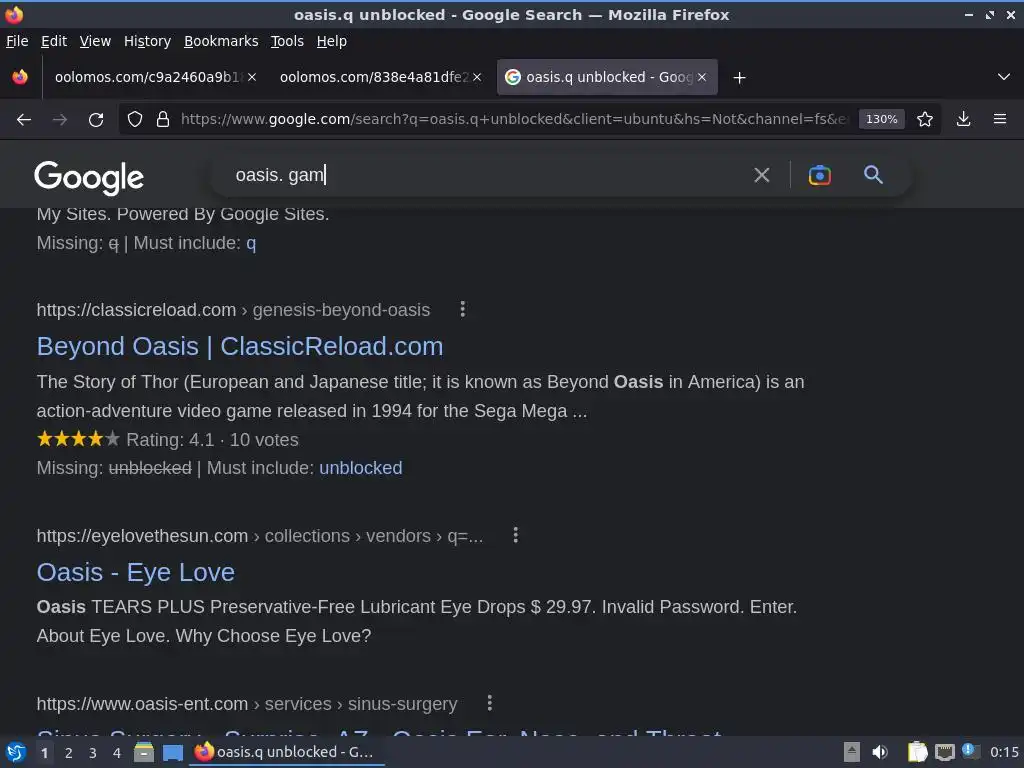This screenshot has height=768, width=1024.
Task: Open options for classicreload.com result
Action: point(463,310)
